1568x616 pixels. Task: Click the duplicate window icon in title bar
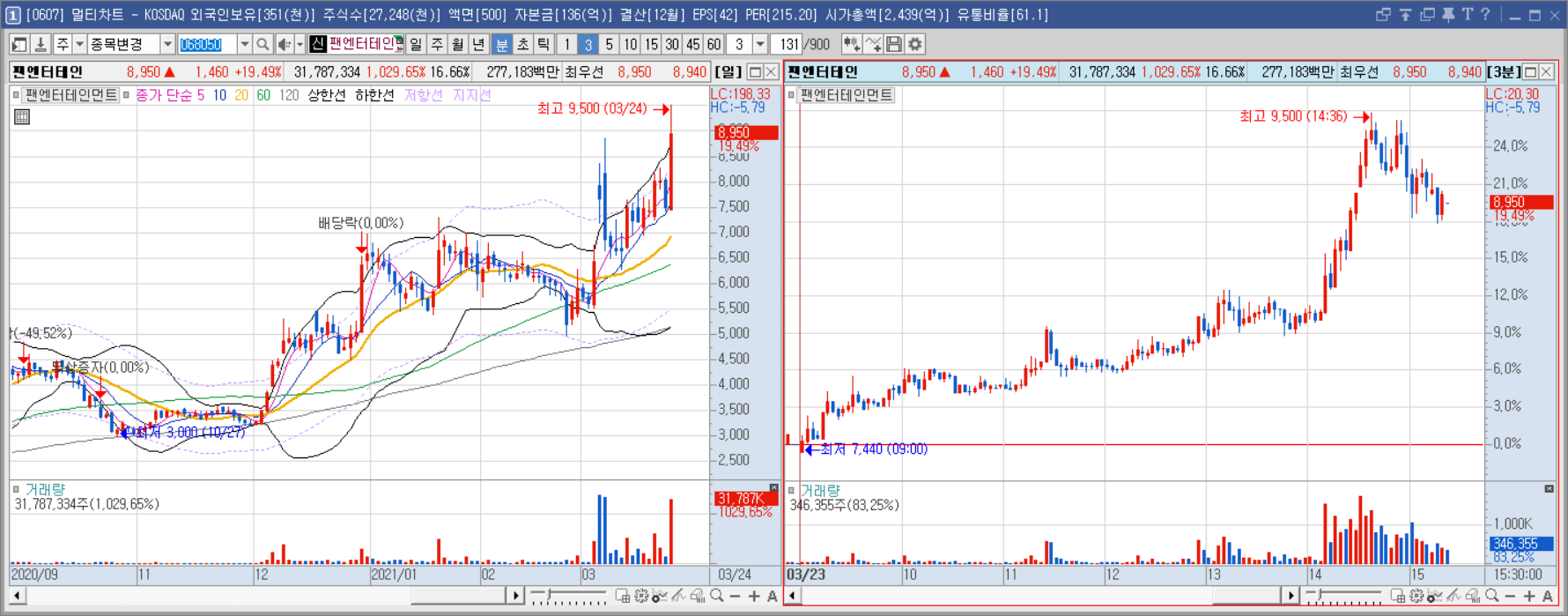1428,15
